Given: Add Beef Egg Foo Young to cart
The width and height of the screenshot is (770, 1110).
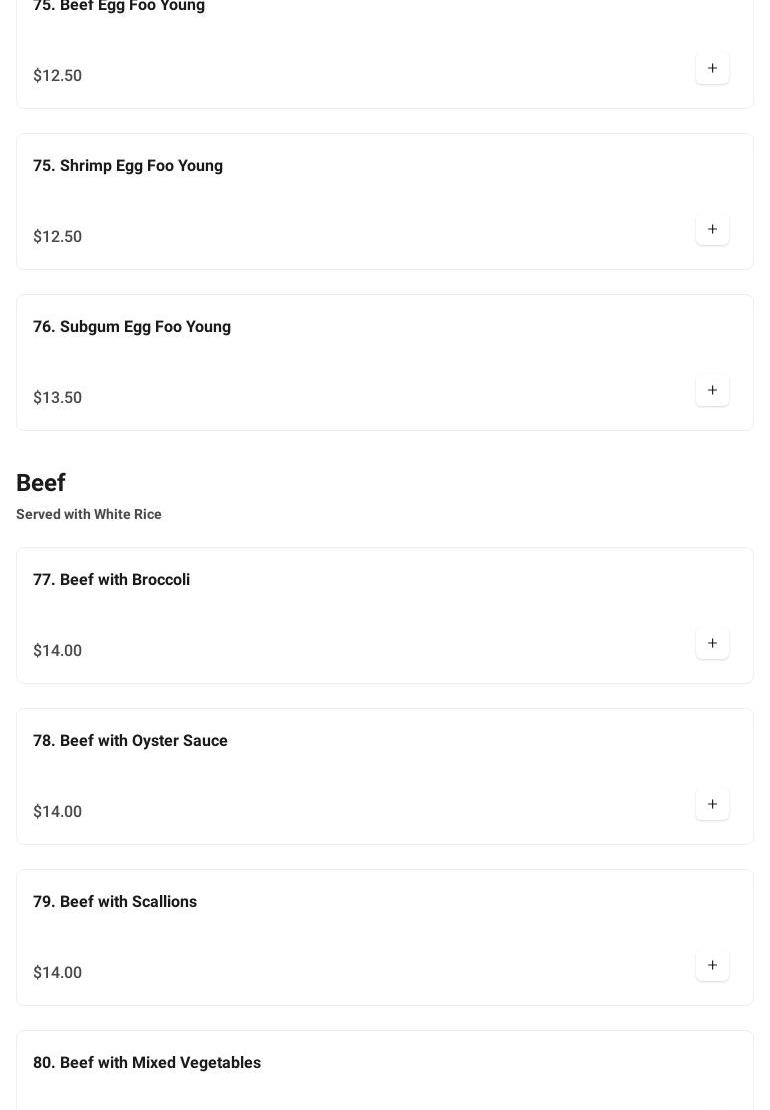Looking at the screenshot, I should (x=712, y=68).
